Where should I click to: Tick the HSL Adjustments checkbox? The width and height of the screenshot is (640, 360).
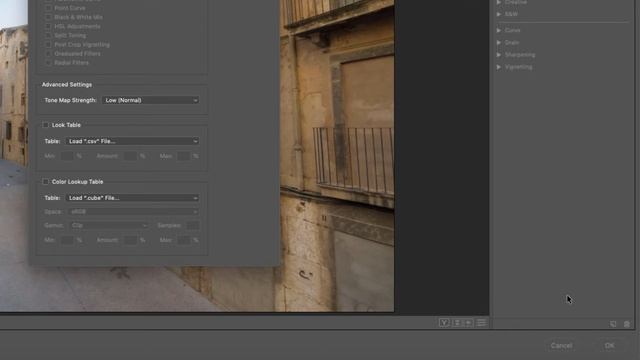tap(48, 26)
